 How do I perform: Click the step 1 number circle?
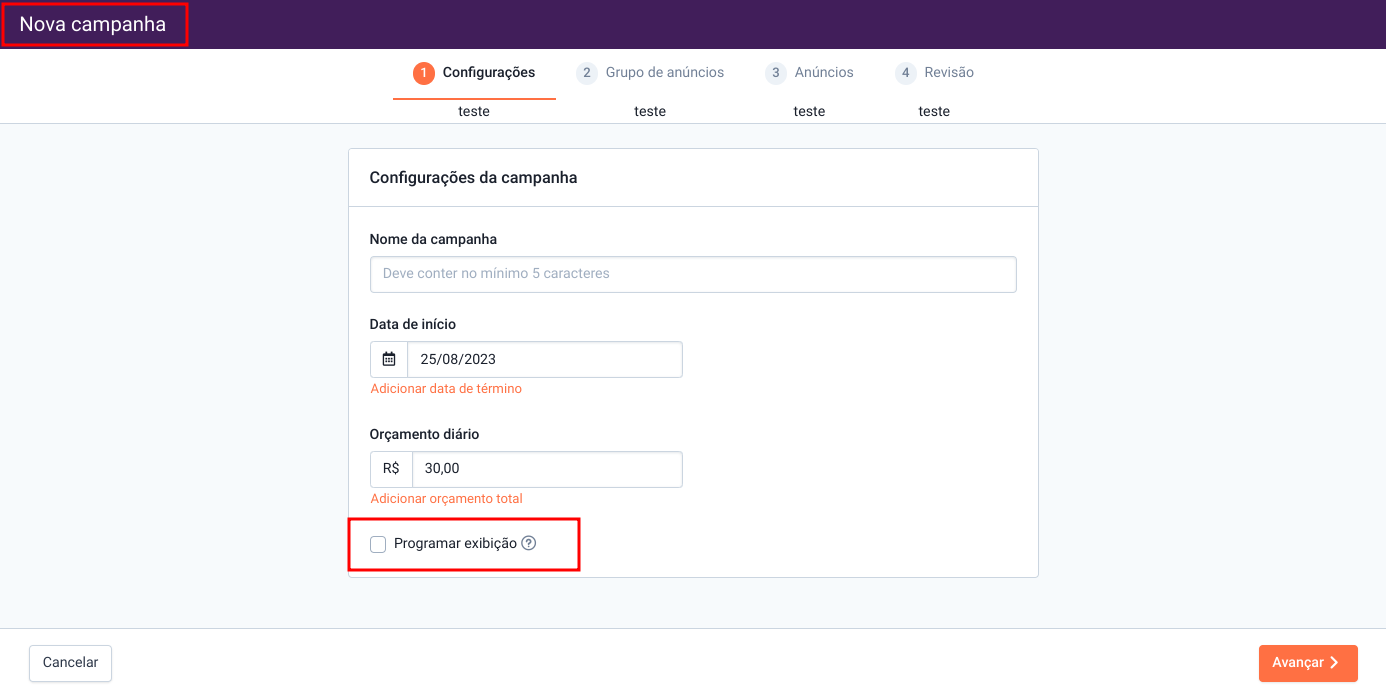[424, 73]
